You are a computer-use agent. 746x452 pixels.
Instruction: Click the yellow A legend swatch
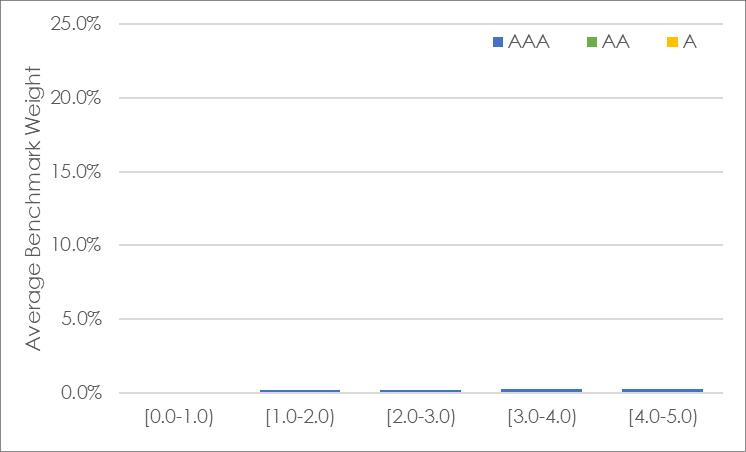(672, 42)
